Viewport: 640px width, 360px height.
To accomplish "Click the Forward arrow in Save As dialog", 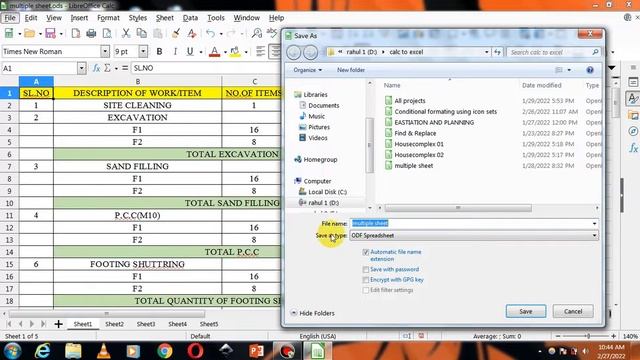I will [x=311, y=52].
